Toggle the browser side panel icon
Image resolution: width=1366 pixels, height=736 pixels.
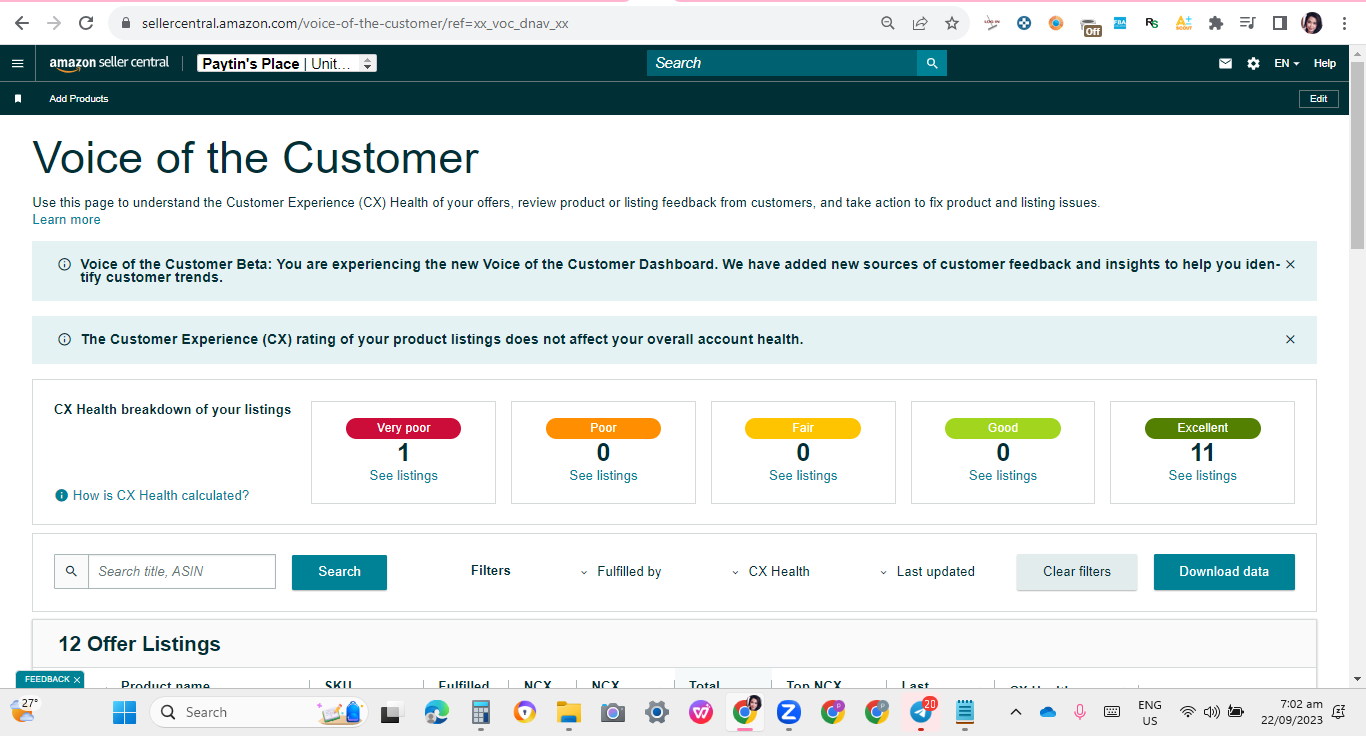[1279, 23]
